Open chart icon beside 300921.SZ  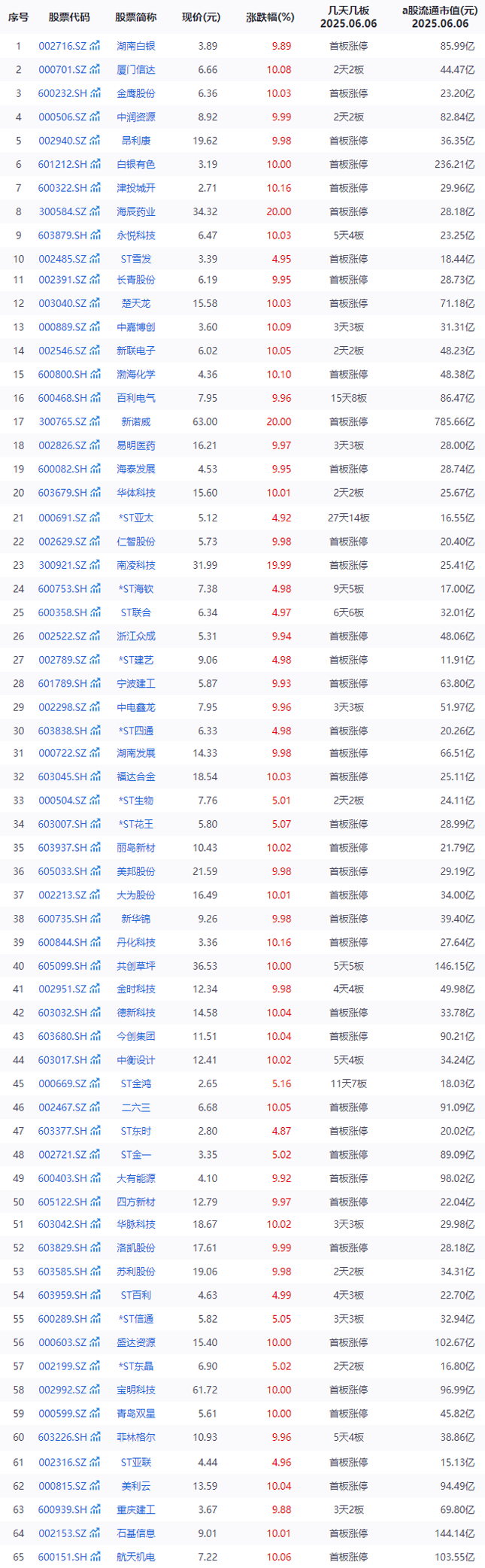(95, 565)
